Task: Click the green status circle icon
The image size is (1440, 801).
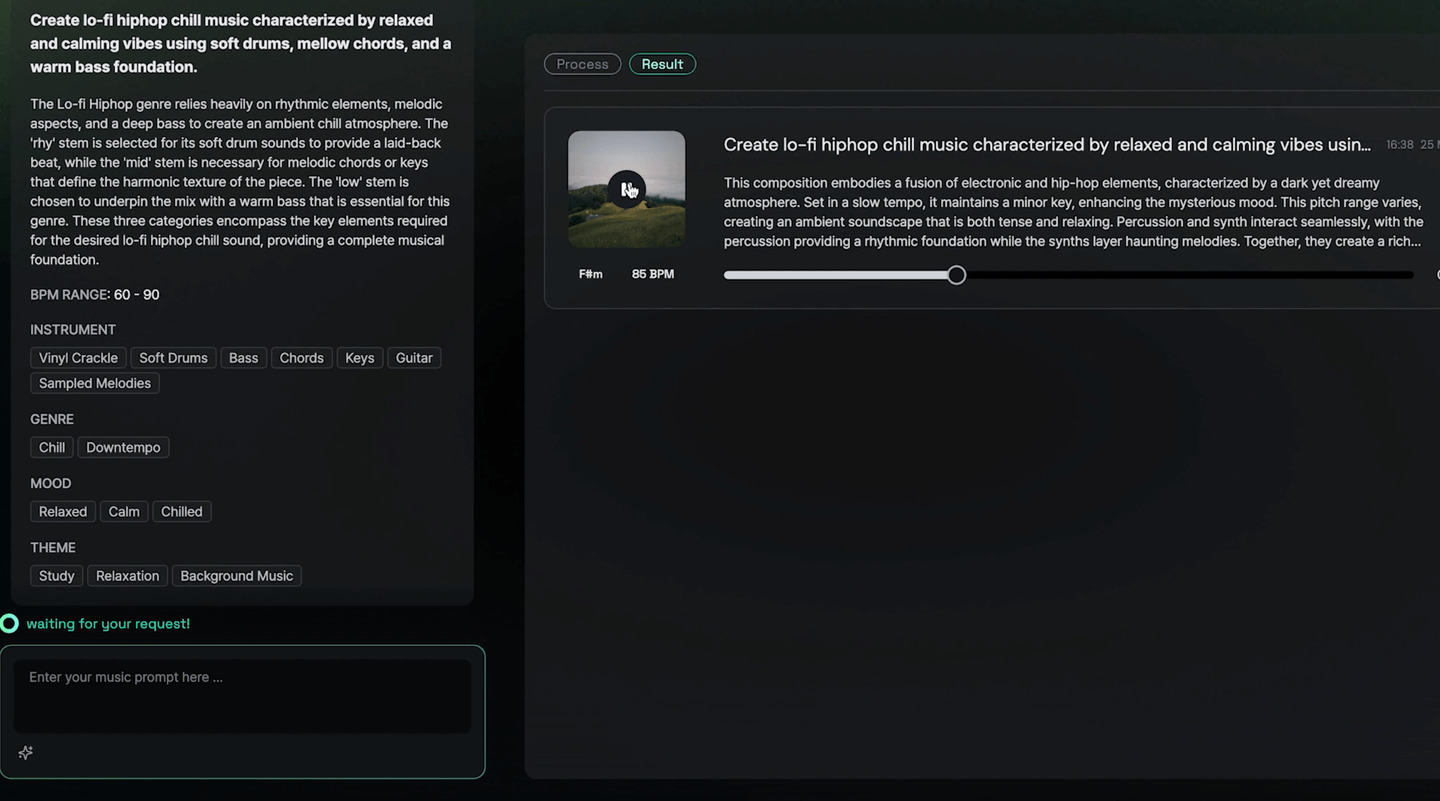Action: click(10, 624)
